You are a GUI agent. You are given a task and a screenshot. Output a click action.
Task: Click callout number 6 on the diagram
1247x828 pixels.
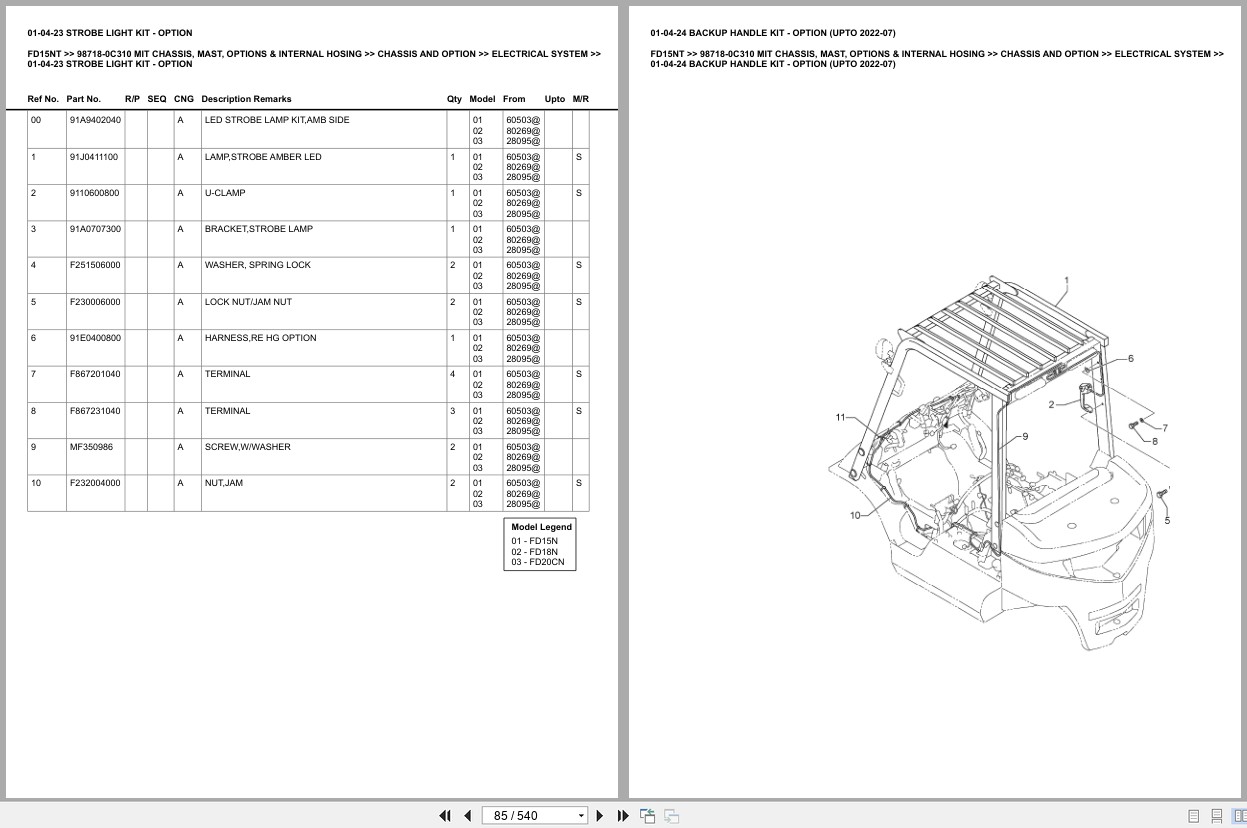[1130, 358]
